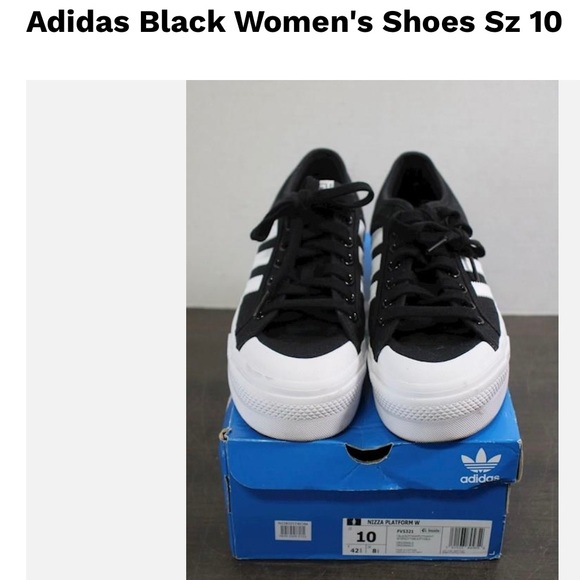Click the word 'Adidas' in the title
The image size is (580, 580).
point(78,21)
